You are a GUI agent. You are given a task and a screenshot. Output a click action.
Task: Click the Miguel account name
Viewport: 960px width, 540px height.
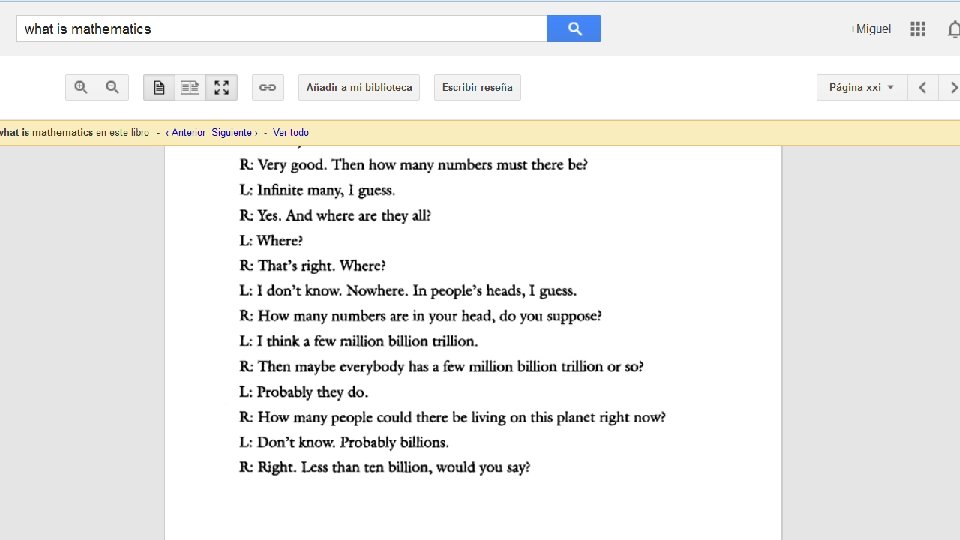click(873, 29)
